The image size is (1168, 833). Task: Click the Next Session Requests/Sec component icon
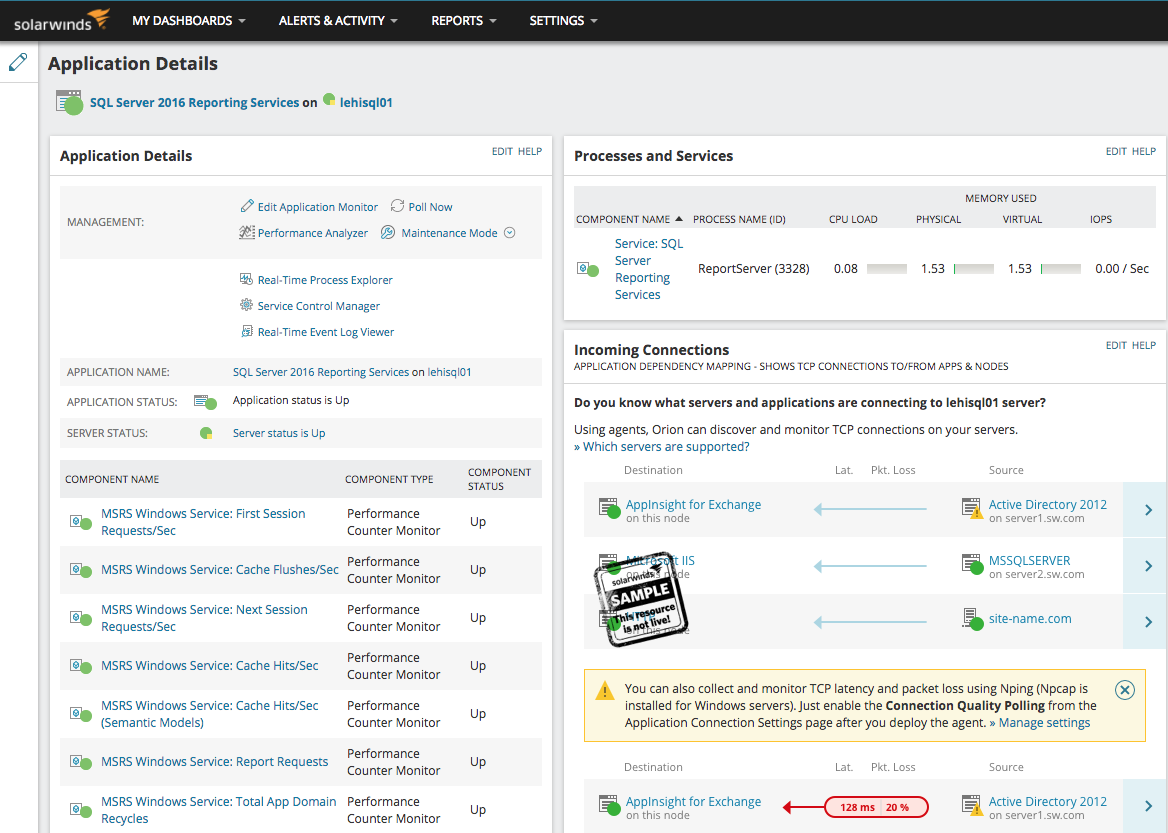point(80,618)
